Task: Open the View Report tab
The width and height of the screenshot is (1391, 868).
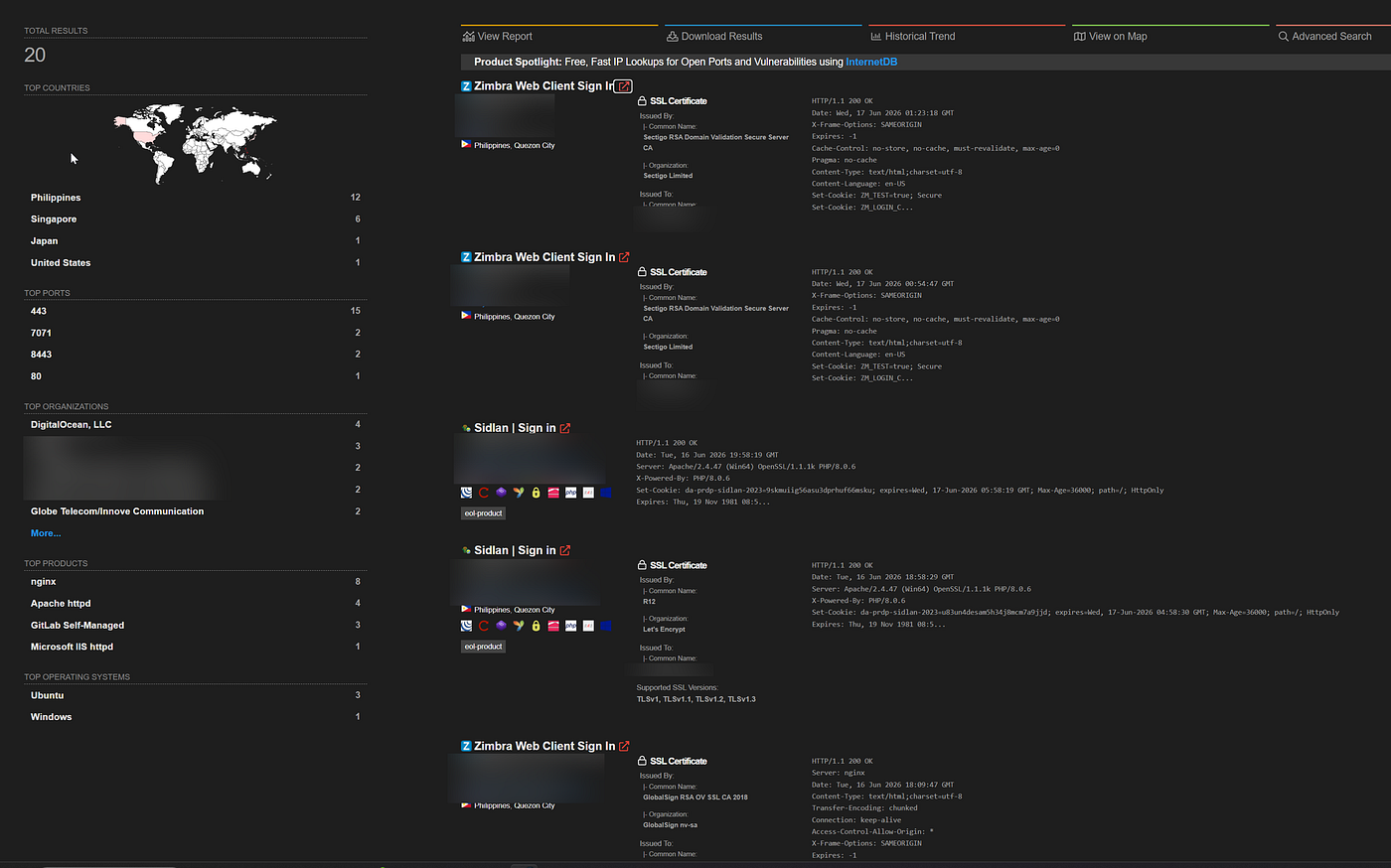Action: click(x=498, y=37)
